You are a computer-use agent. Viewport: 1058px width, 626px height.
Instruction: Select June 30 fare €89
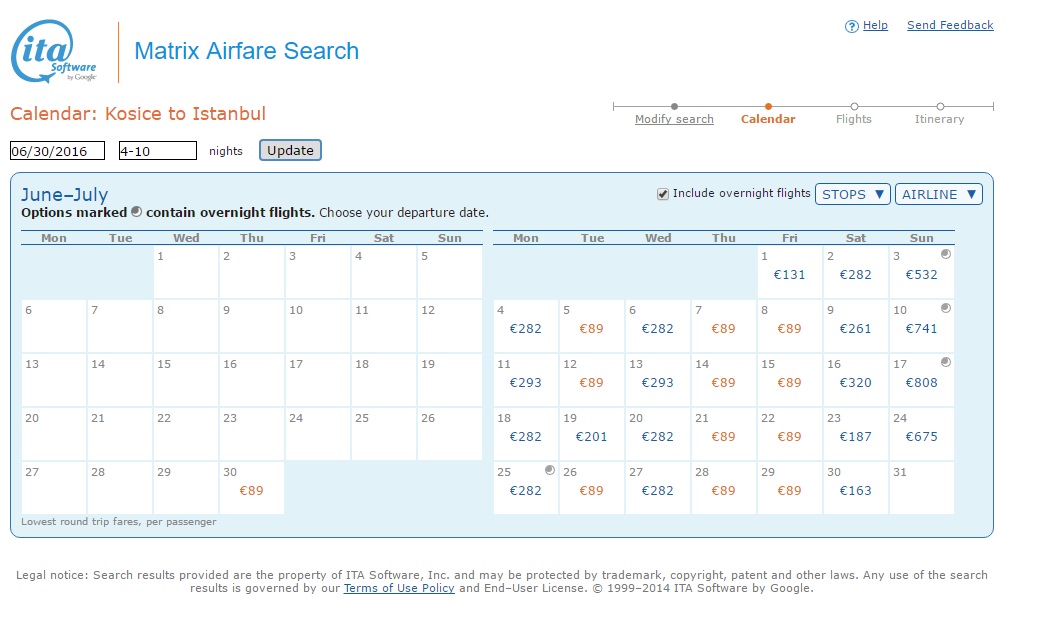coord(251,491)
